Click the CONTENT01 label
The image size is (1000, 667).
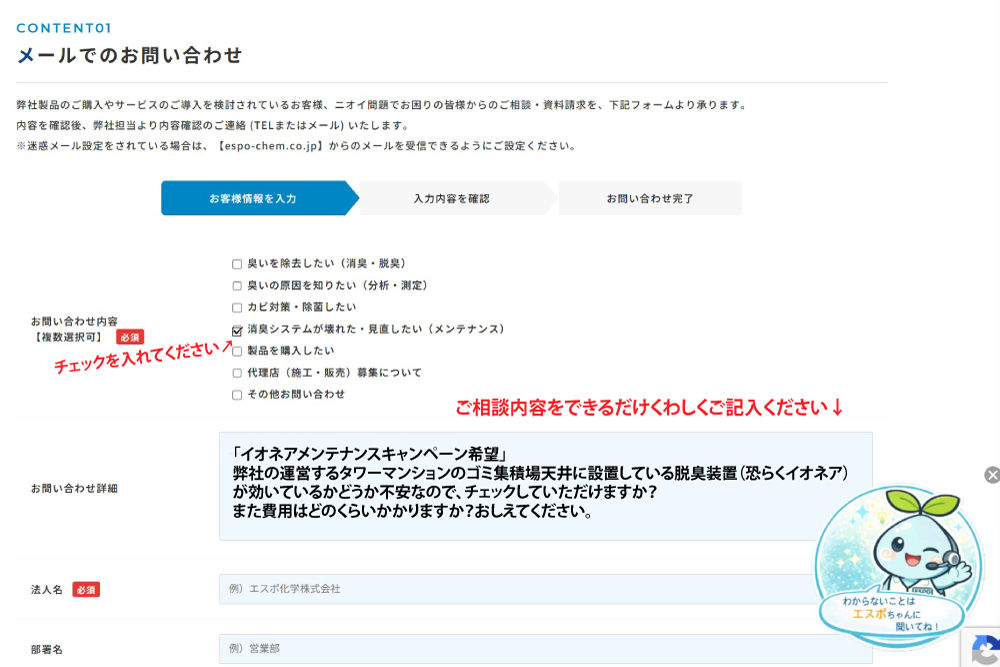(64, 28)
